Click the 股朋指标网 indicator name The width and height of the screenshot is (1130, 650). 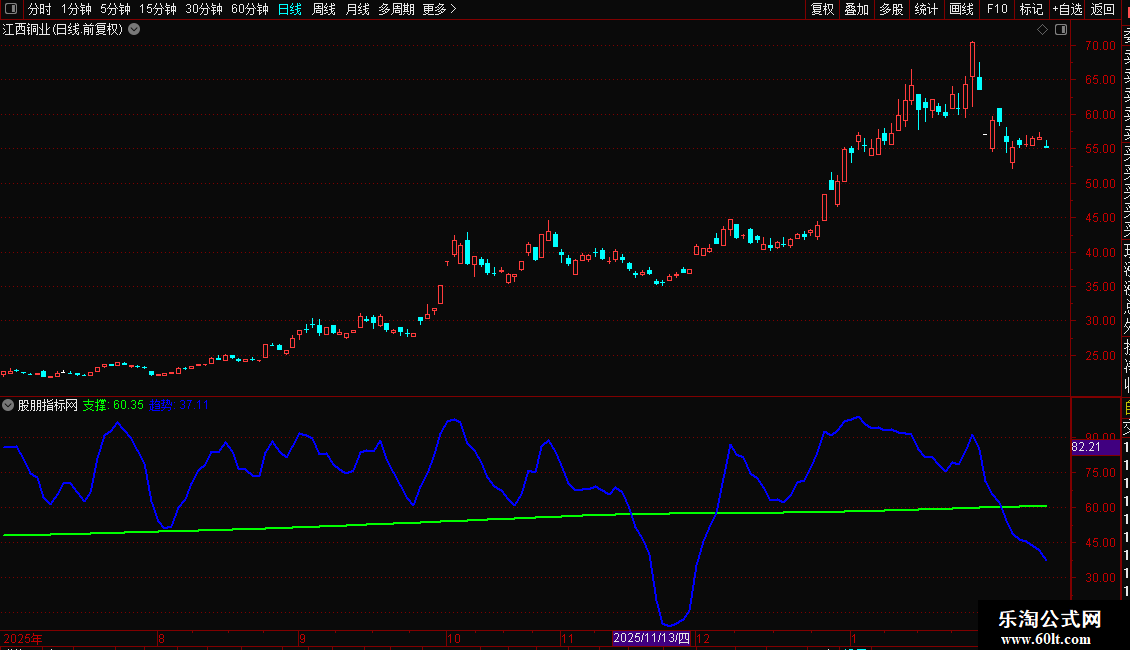(48, 405)
